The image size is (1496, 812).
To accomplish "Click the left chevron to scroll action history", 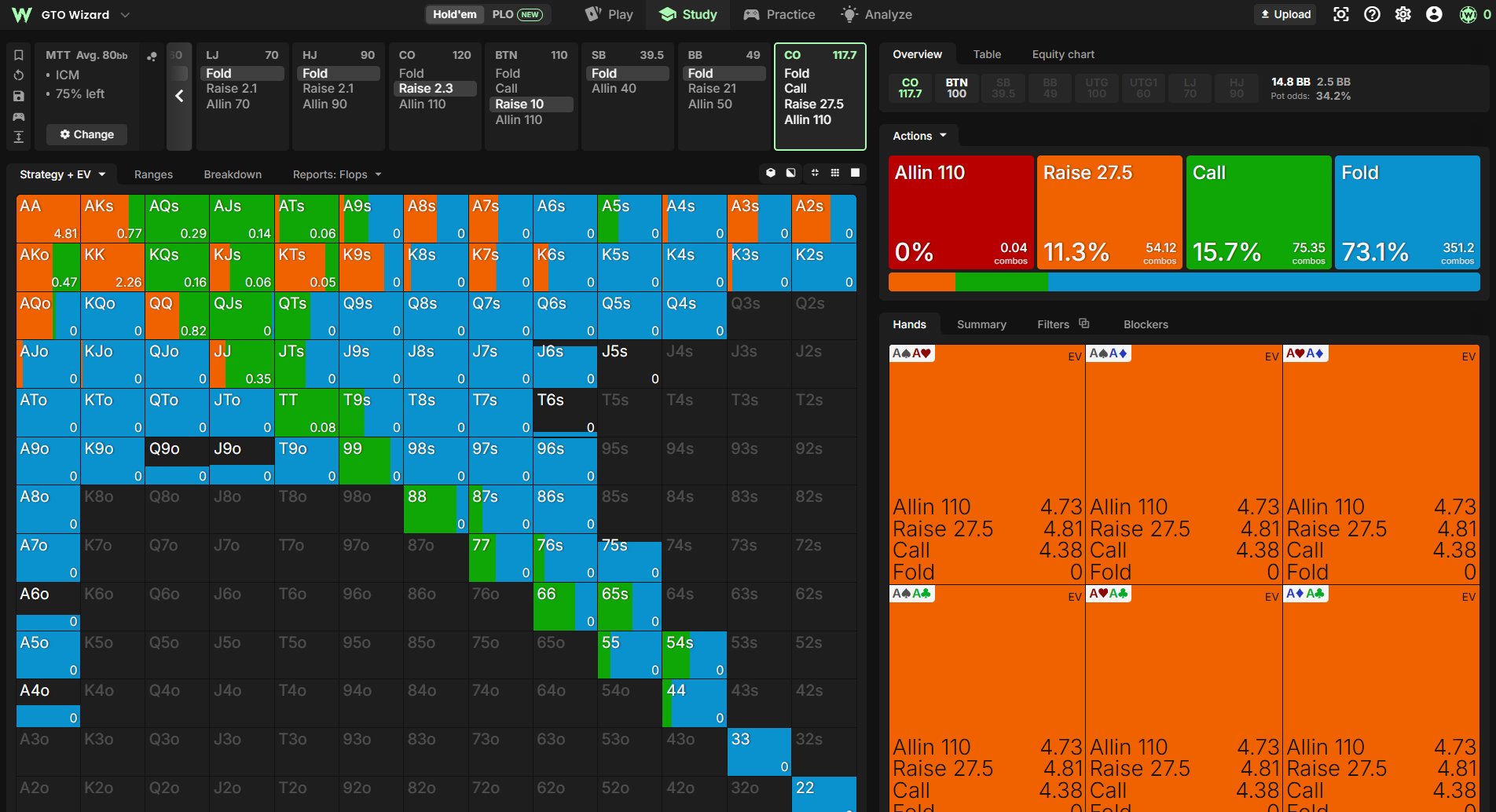I will coord(179,96).
